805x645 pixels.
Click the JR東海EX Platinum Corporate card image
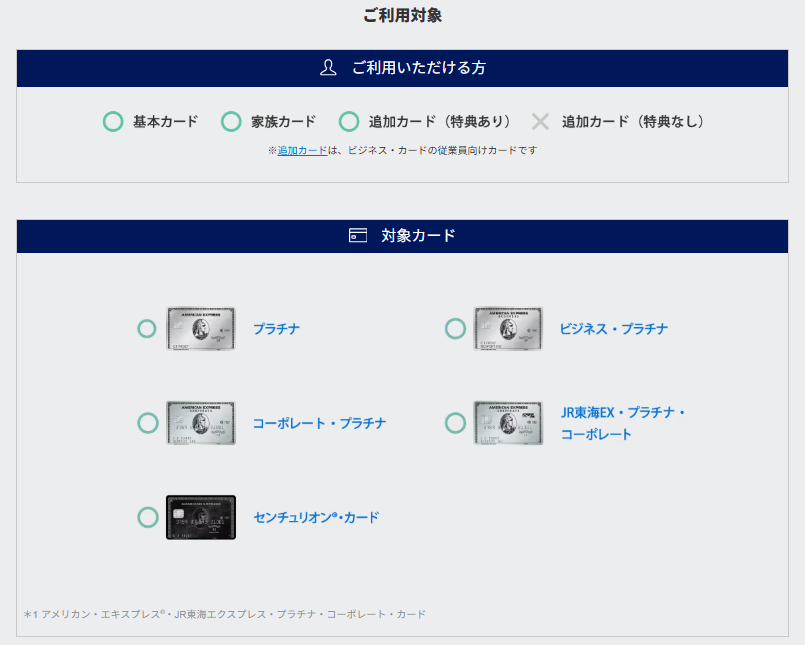[508, 423]
